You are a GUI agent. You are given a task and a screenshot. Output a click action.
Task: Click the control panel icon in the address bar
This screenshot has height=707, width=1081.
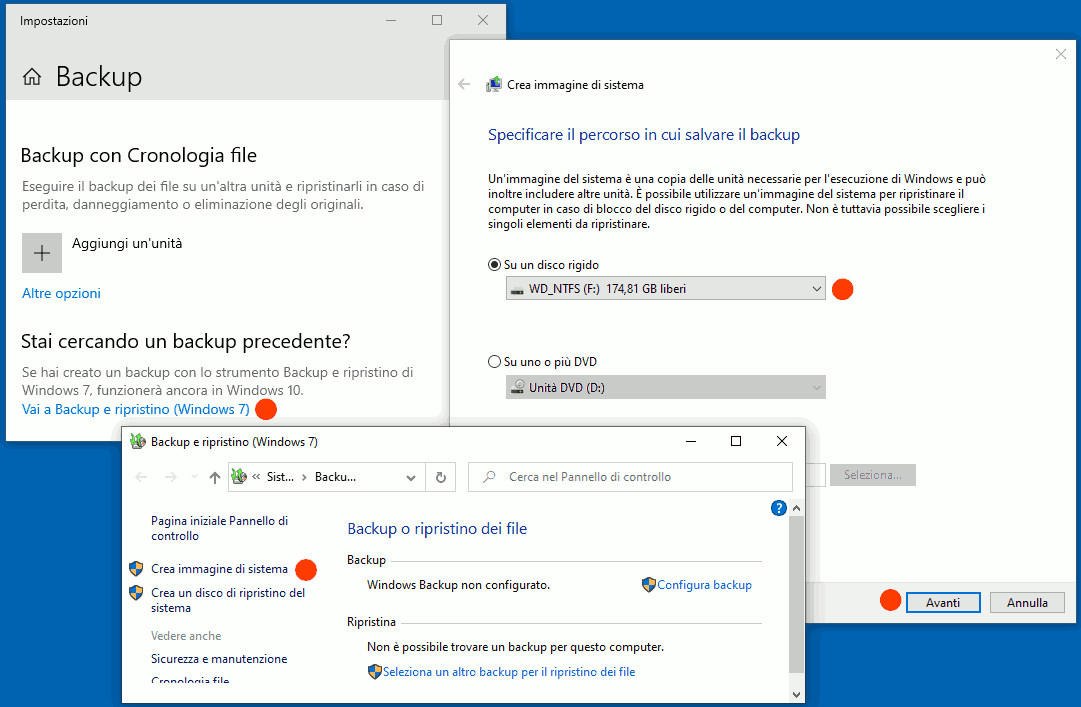(239, 476)
